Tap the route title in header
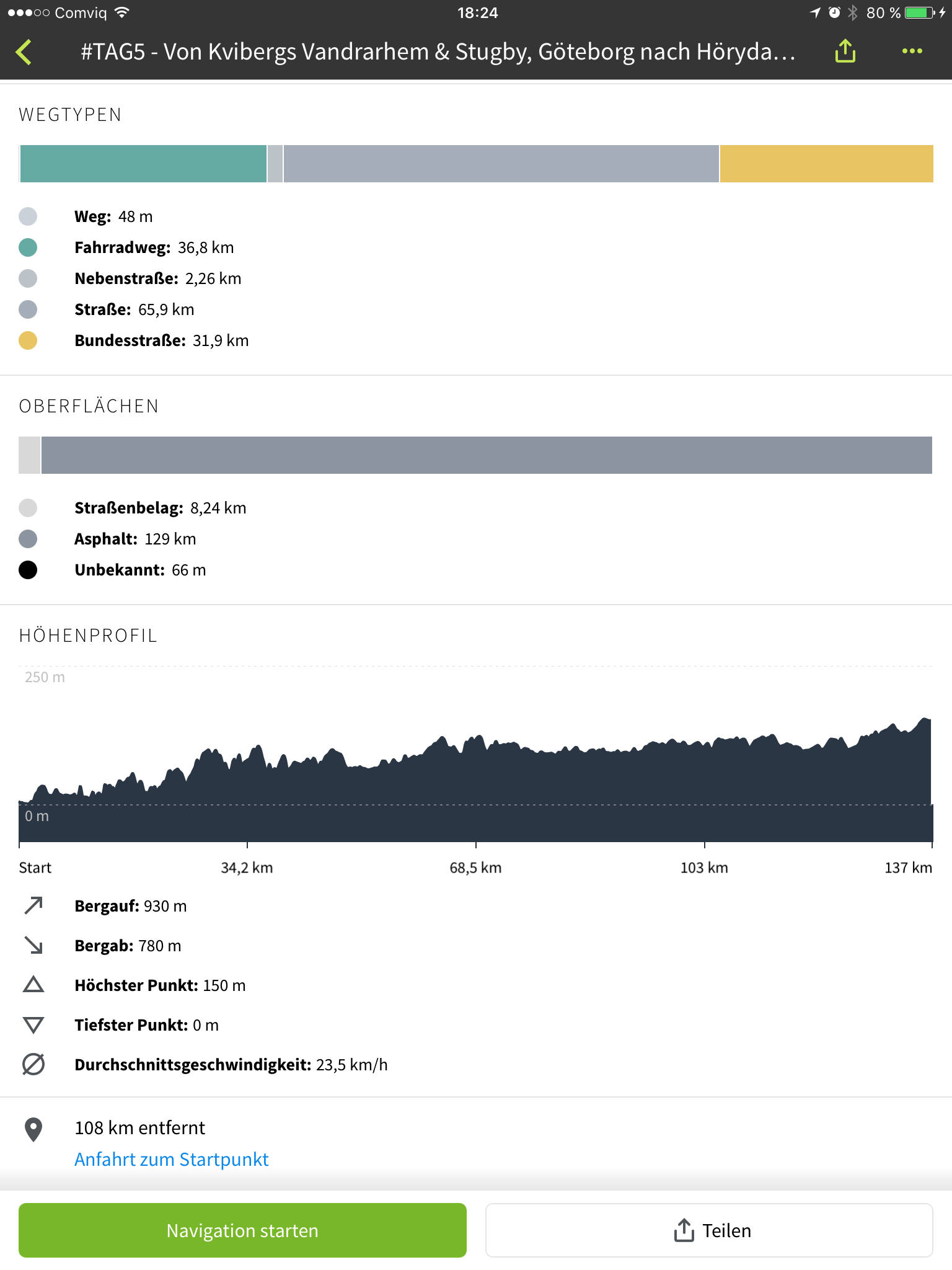Image resolution: width=952 pixels, height=1270 pixels. coord(438,52)
